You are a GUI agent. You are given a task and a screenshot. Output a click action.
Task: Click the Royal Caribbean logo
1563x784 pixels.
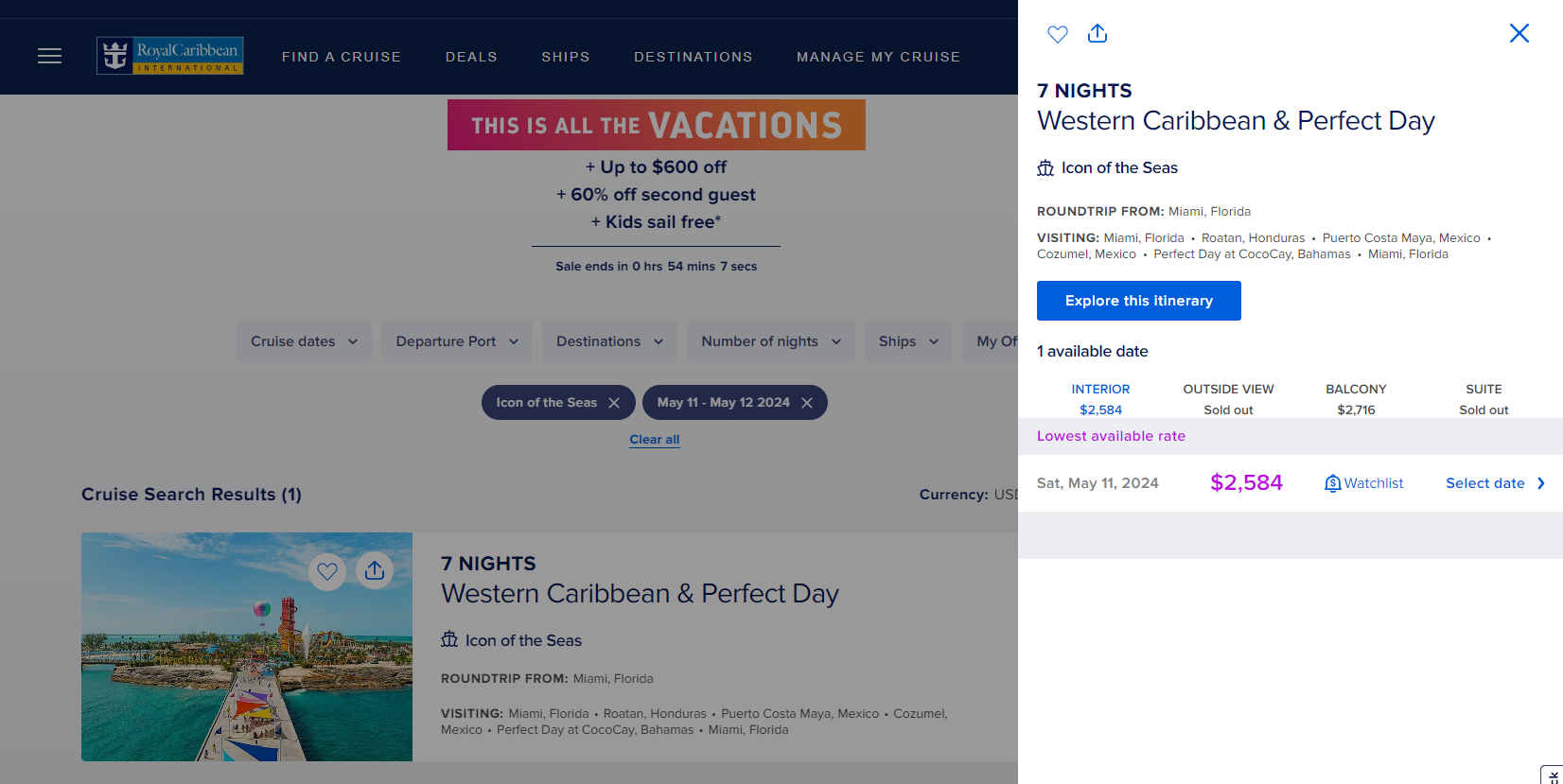(169, 55)
